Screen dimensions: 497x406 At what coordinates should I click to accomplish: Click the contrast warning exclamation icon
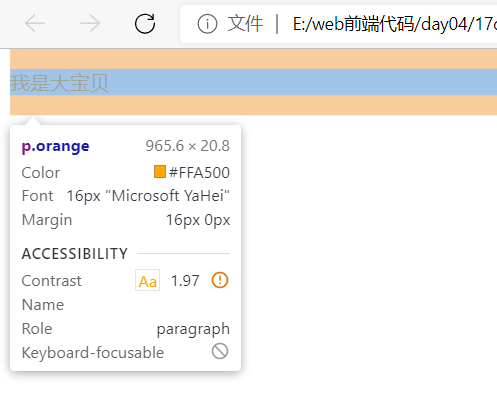220,280
